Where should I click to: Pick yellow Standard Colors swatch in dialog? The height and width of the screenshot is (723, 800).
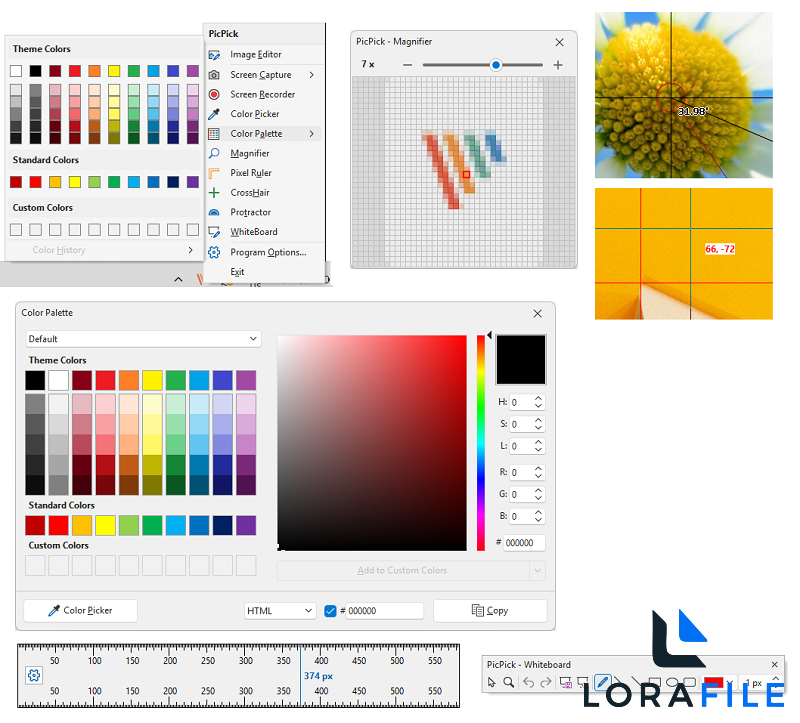tap(106, 526)
